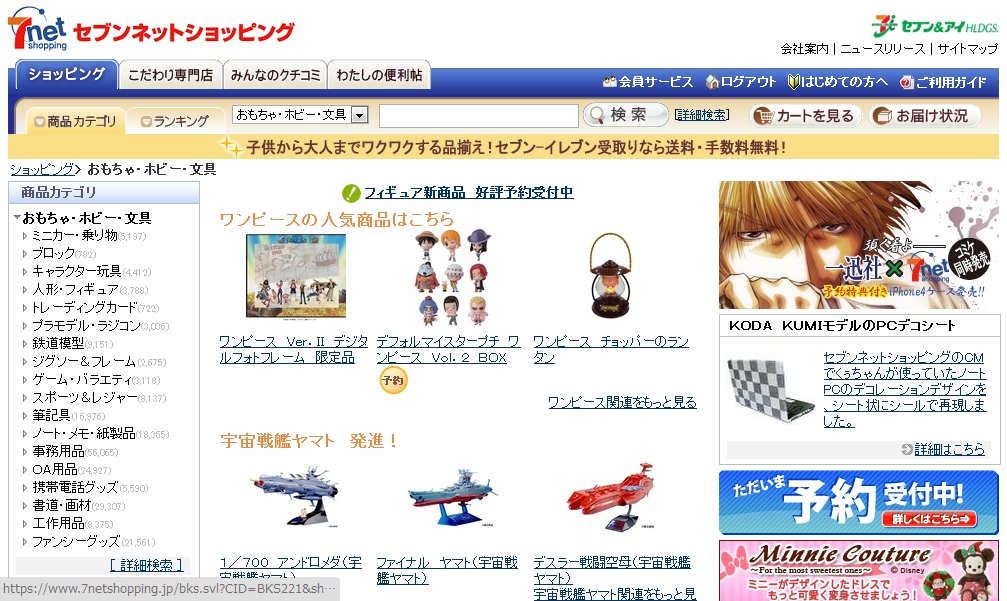Open ジグソー＆フレーム category
Viewport: 1007px width, 601px height.
click(83, 361)
